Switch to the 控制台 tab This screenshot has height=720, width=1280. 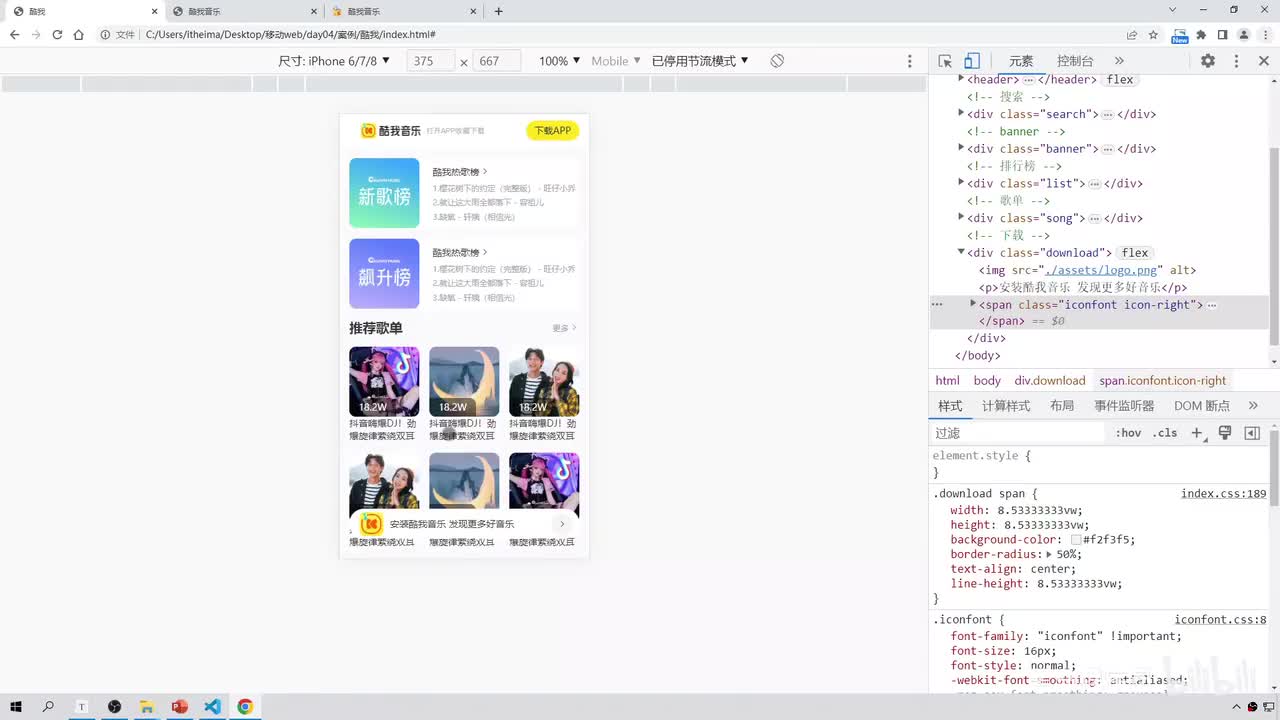1075,61
